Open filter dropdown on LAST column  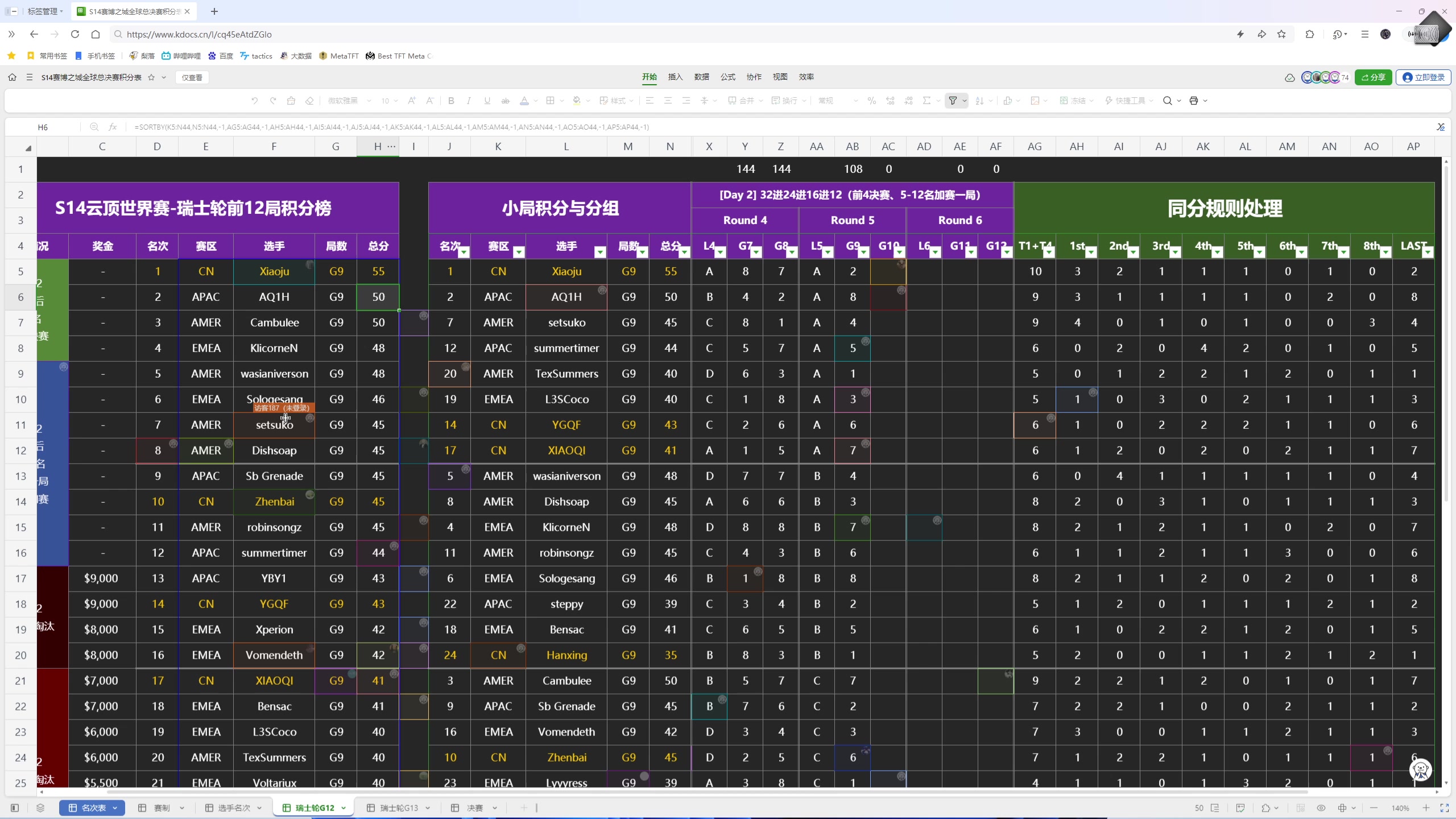point(1428,252)
